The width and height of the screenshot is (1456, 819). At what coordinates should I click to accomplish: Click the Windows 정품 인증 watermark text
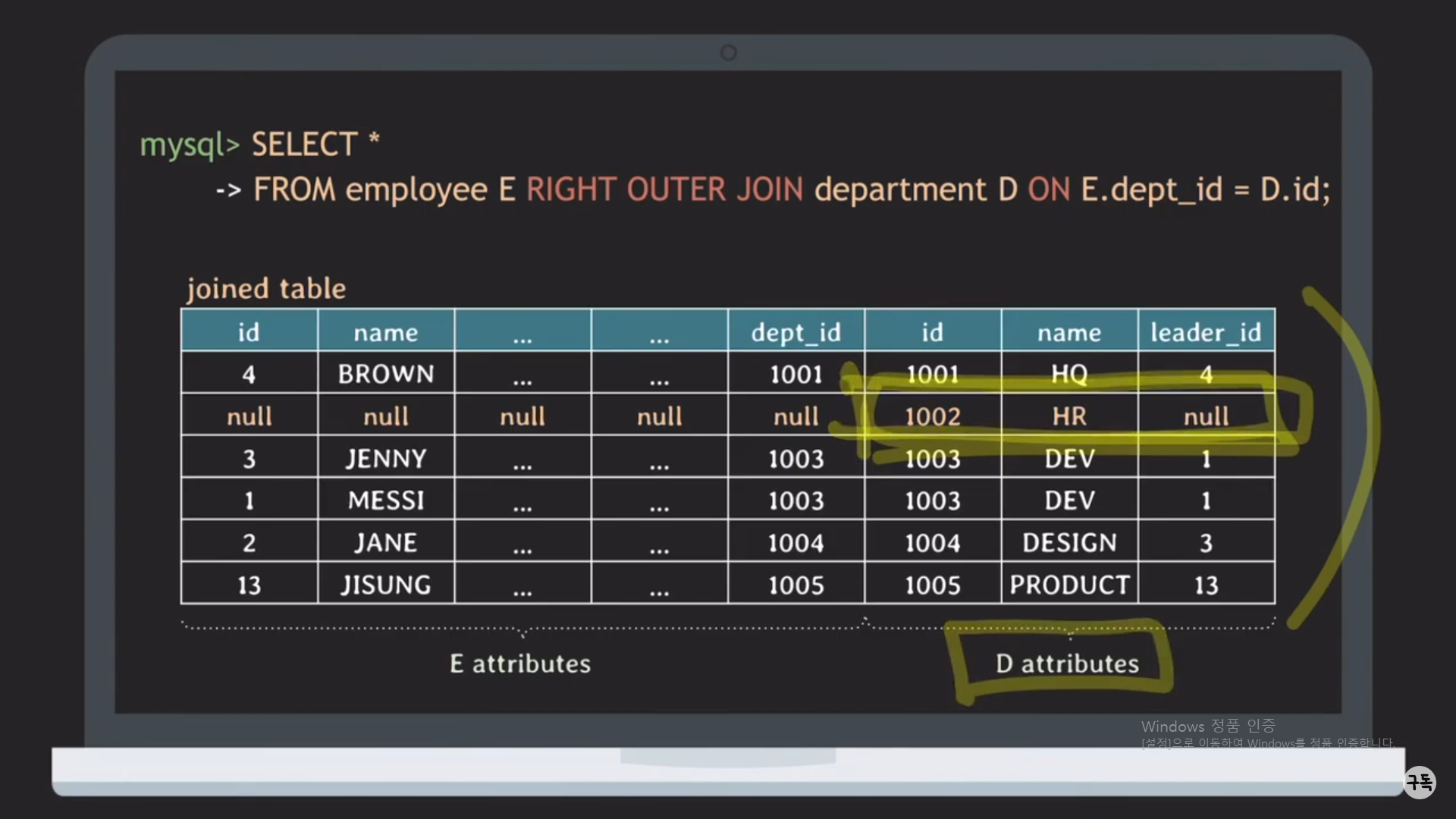1208,726
